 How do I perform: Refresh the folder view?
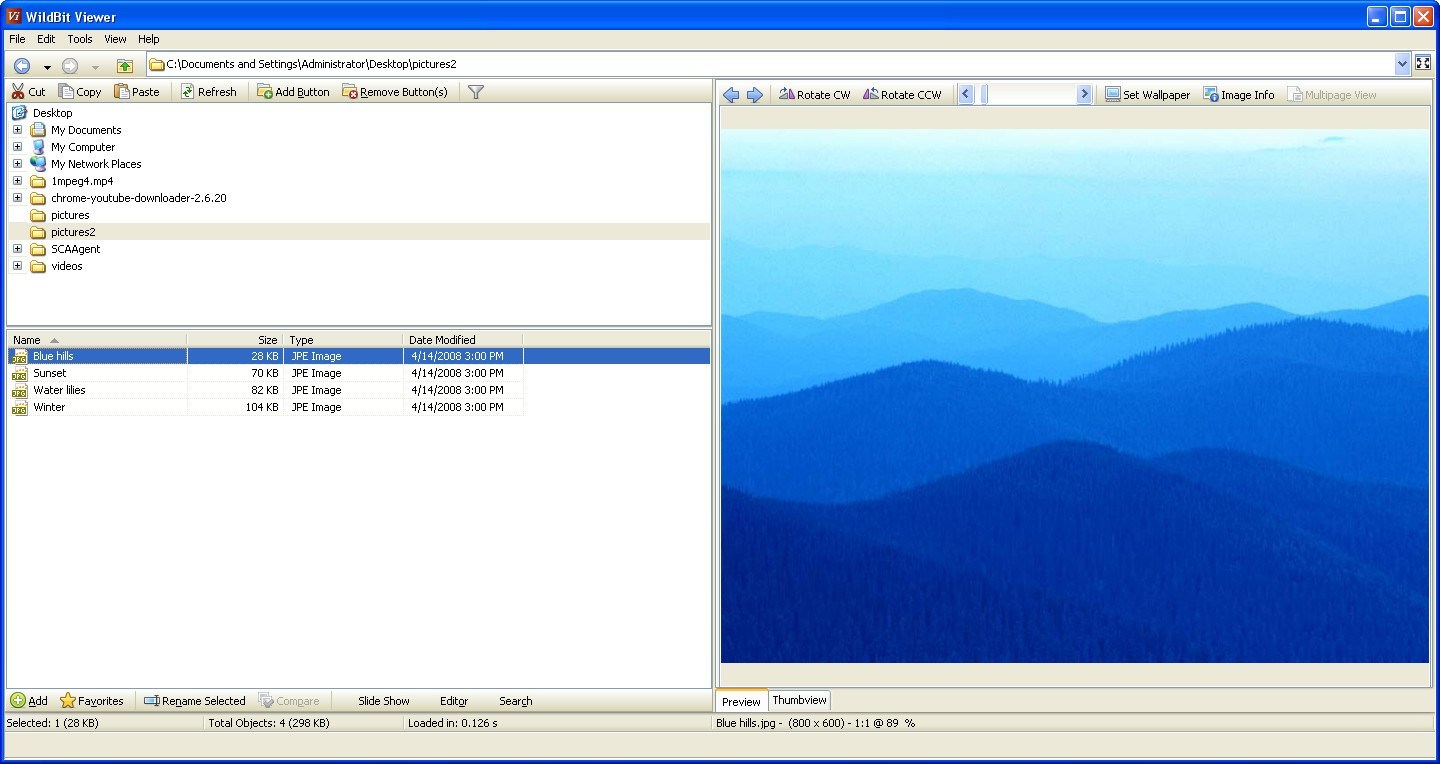click(x=208, y=91)
